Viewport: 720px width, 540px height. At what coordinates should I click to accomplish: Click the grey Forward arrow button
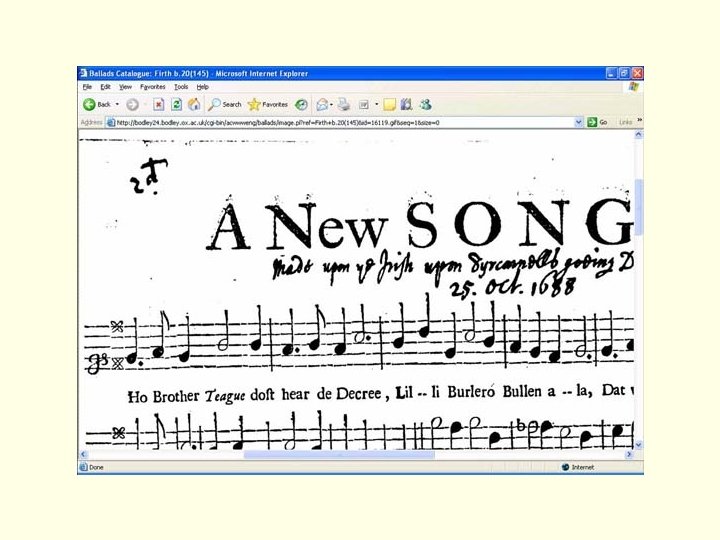[132, 105]
